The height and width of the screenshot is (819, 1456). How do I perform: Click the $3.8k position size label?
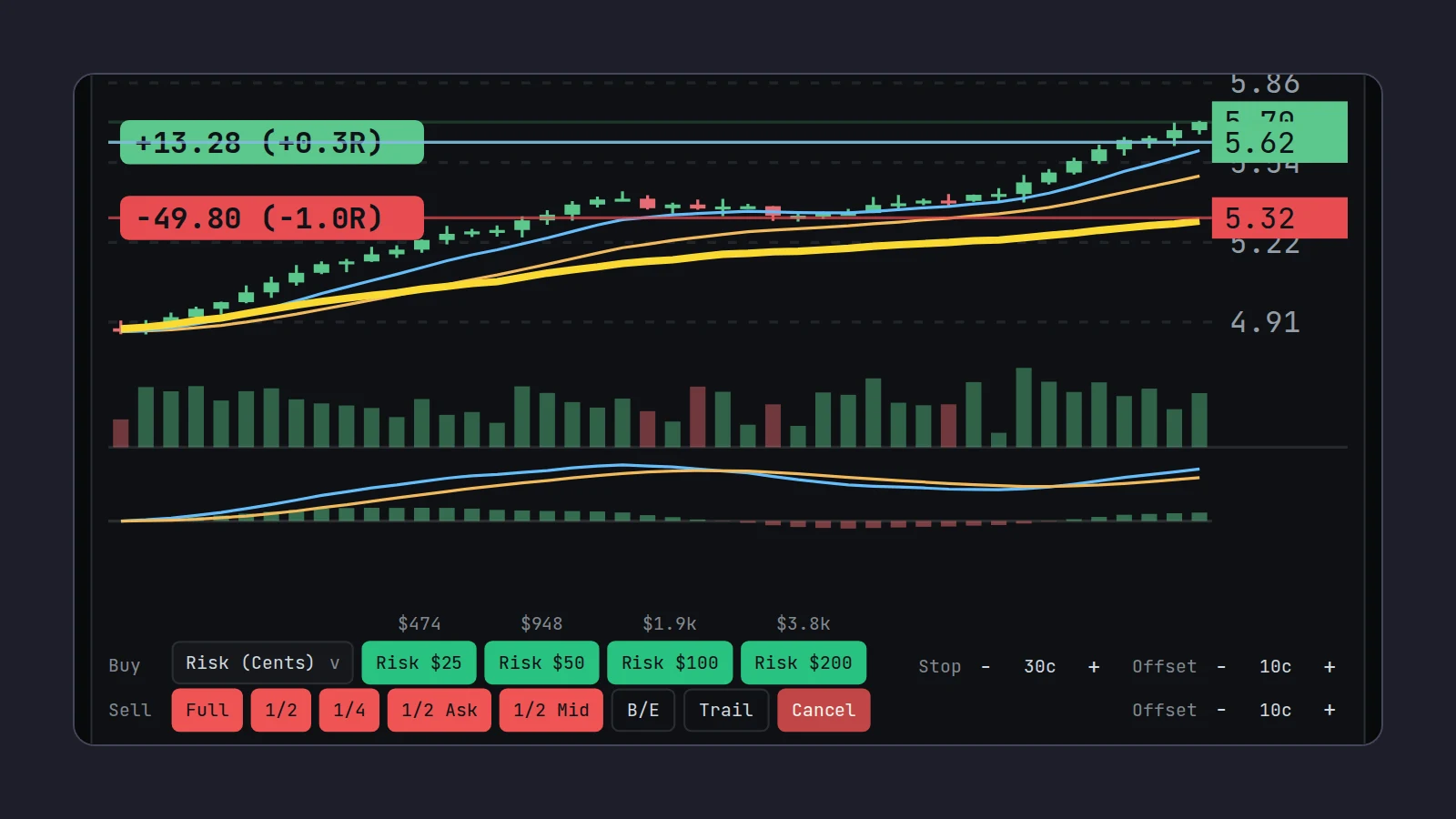(804, 623)
